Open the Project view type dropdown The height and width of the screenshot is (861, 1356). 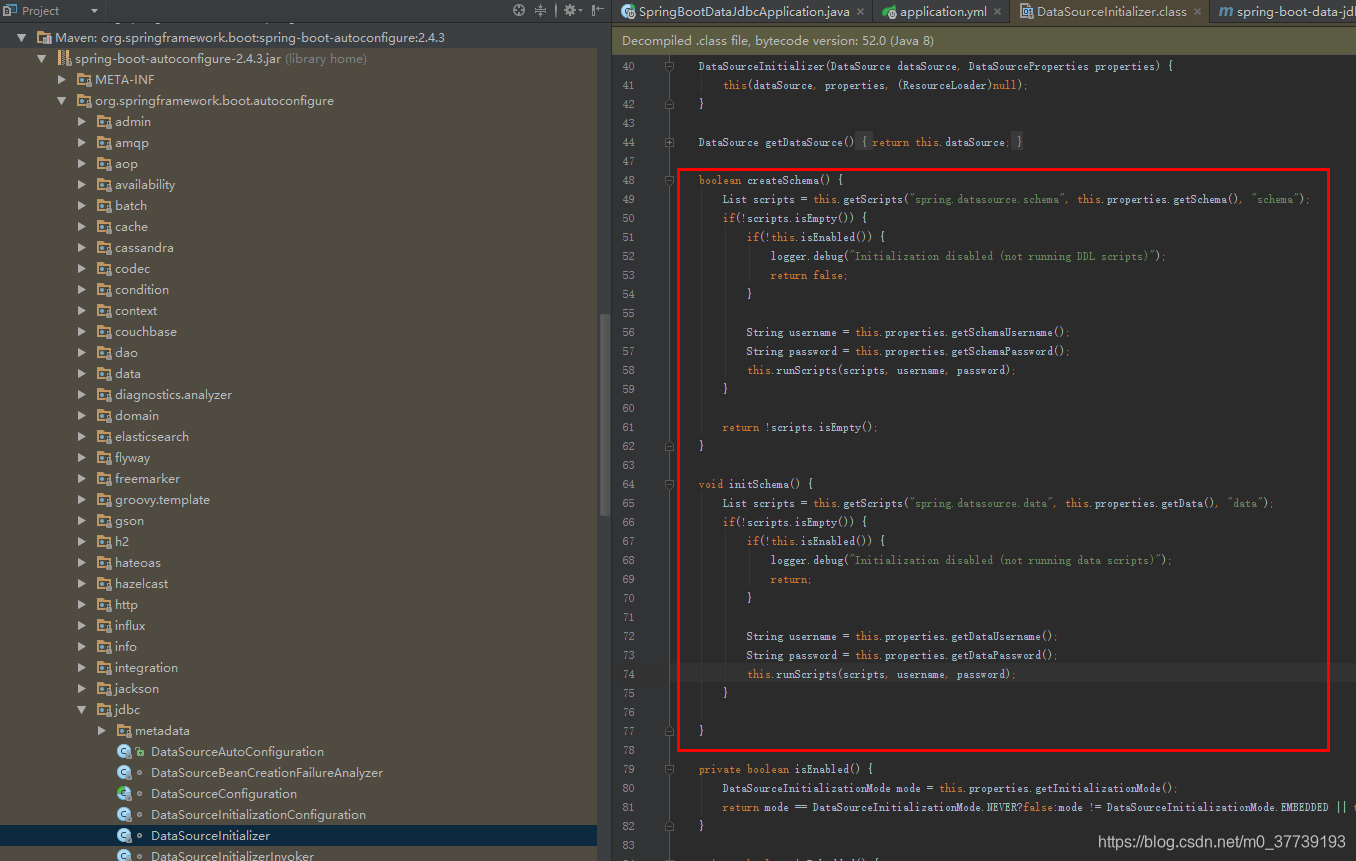point(95,11)
